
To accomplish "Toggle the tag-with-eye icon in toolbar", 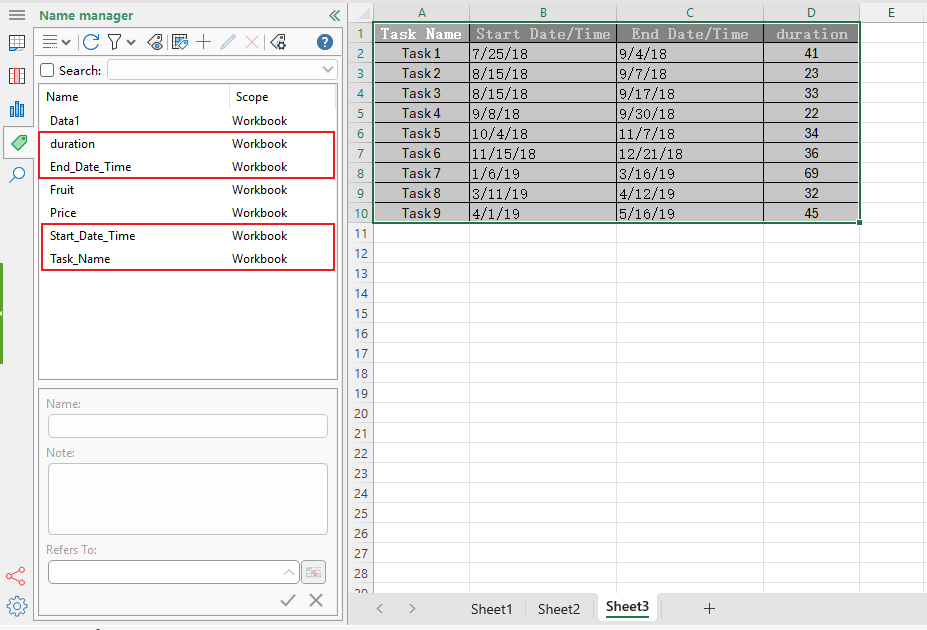I will point(155,42).
